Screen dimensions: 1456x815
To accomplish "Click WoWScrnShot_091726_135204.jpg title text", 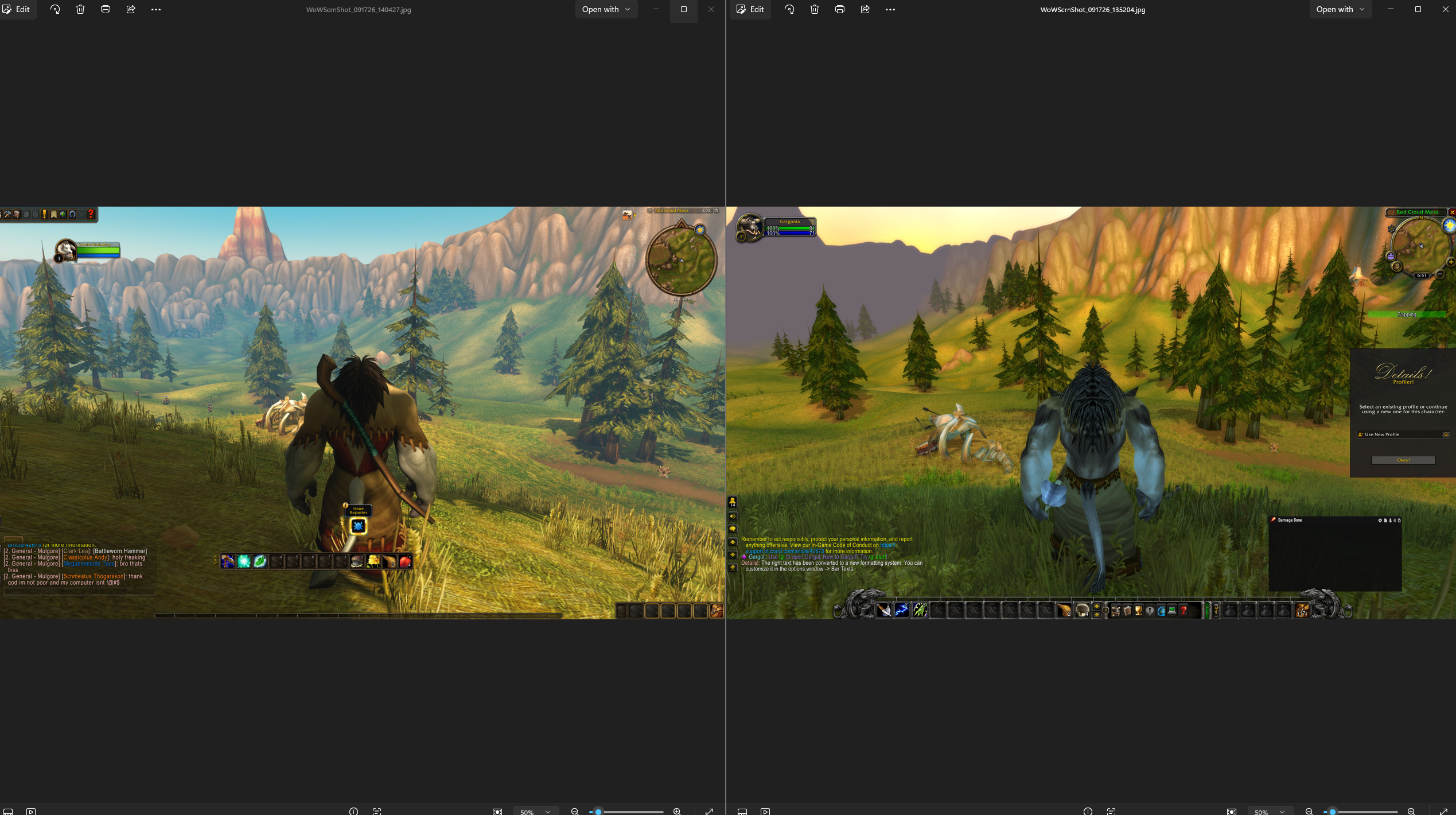I will click(1093, 10).
